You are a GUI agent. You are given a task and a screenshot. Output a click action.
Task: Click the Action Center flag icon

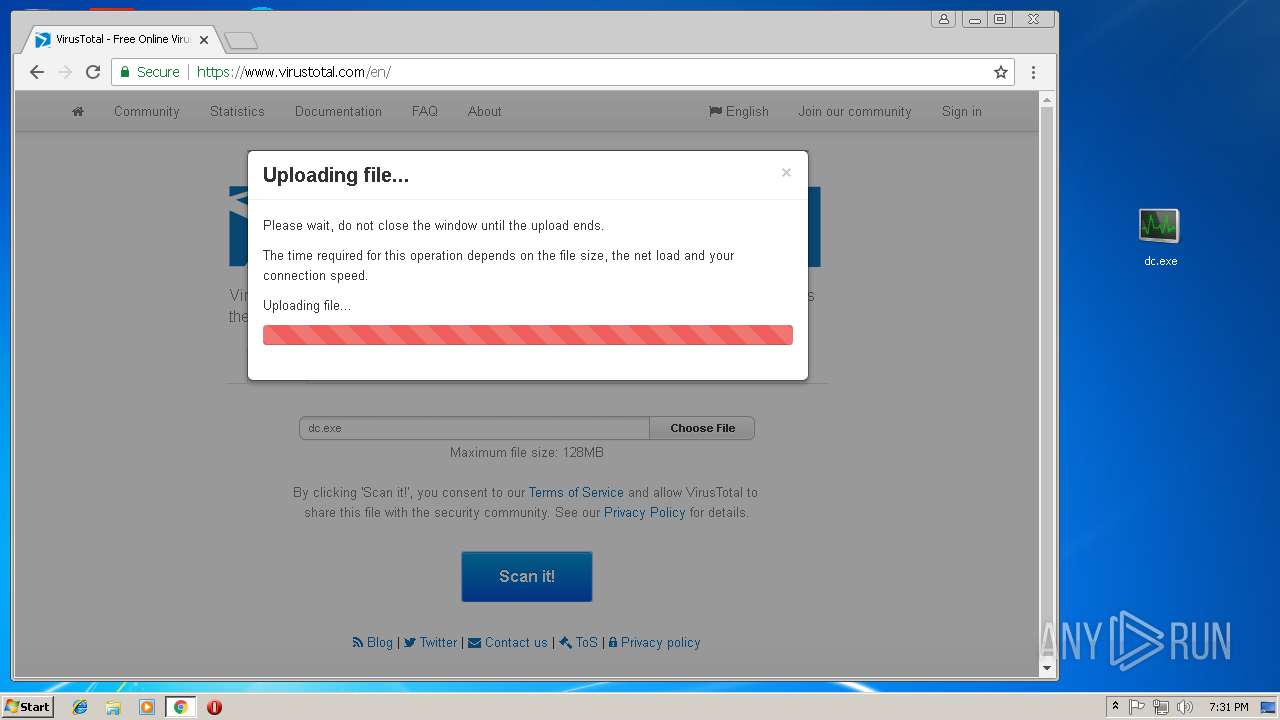[1137, 707]
